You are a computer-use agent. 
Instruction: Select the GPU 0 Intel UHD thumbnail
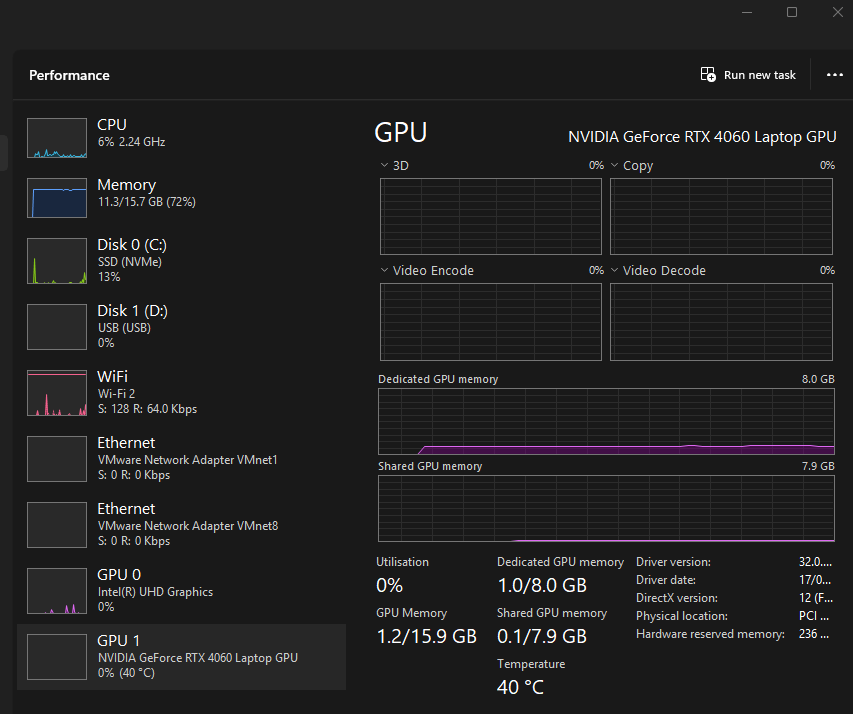pyautogui.click(x=57, y=591)
